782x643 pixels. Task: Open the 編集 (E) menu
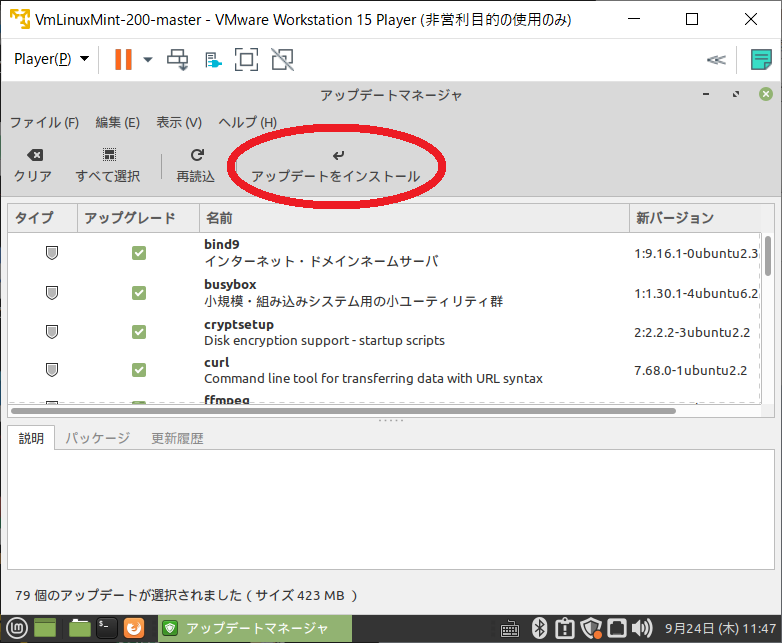pos(118,122)
